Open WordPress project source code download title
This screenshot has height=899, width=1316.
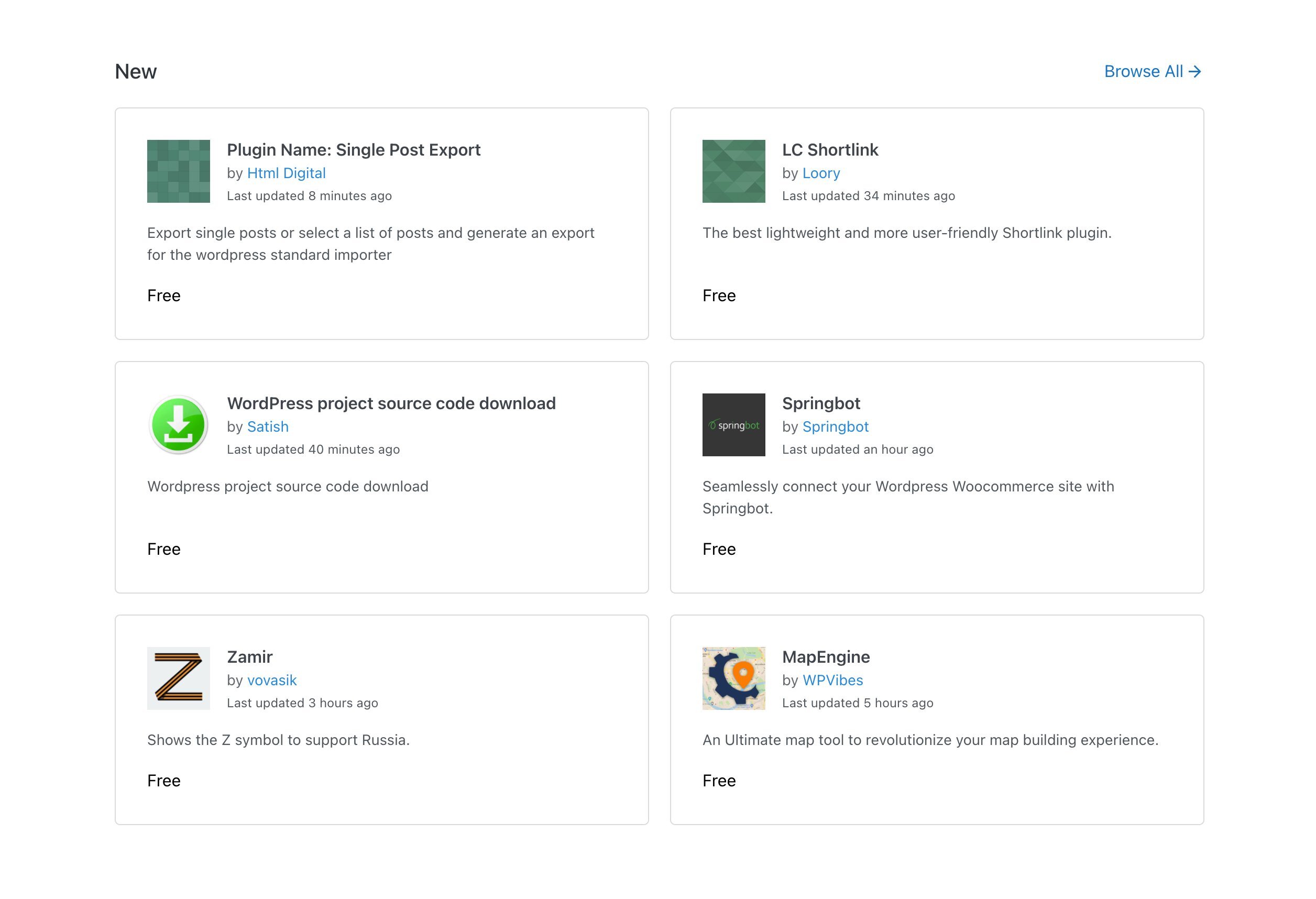pyautogui.click(x=391, y=403)
